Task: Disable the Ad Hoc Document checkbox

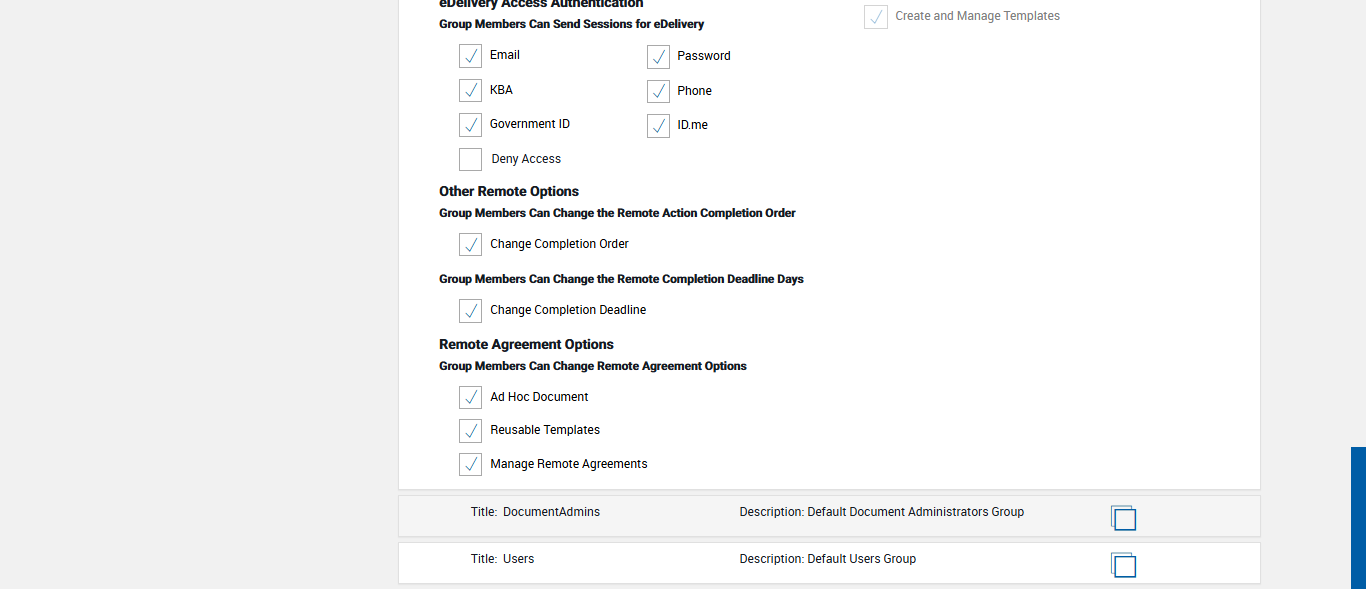Action: pyautogui.click(x=470, y=397)
